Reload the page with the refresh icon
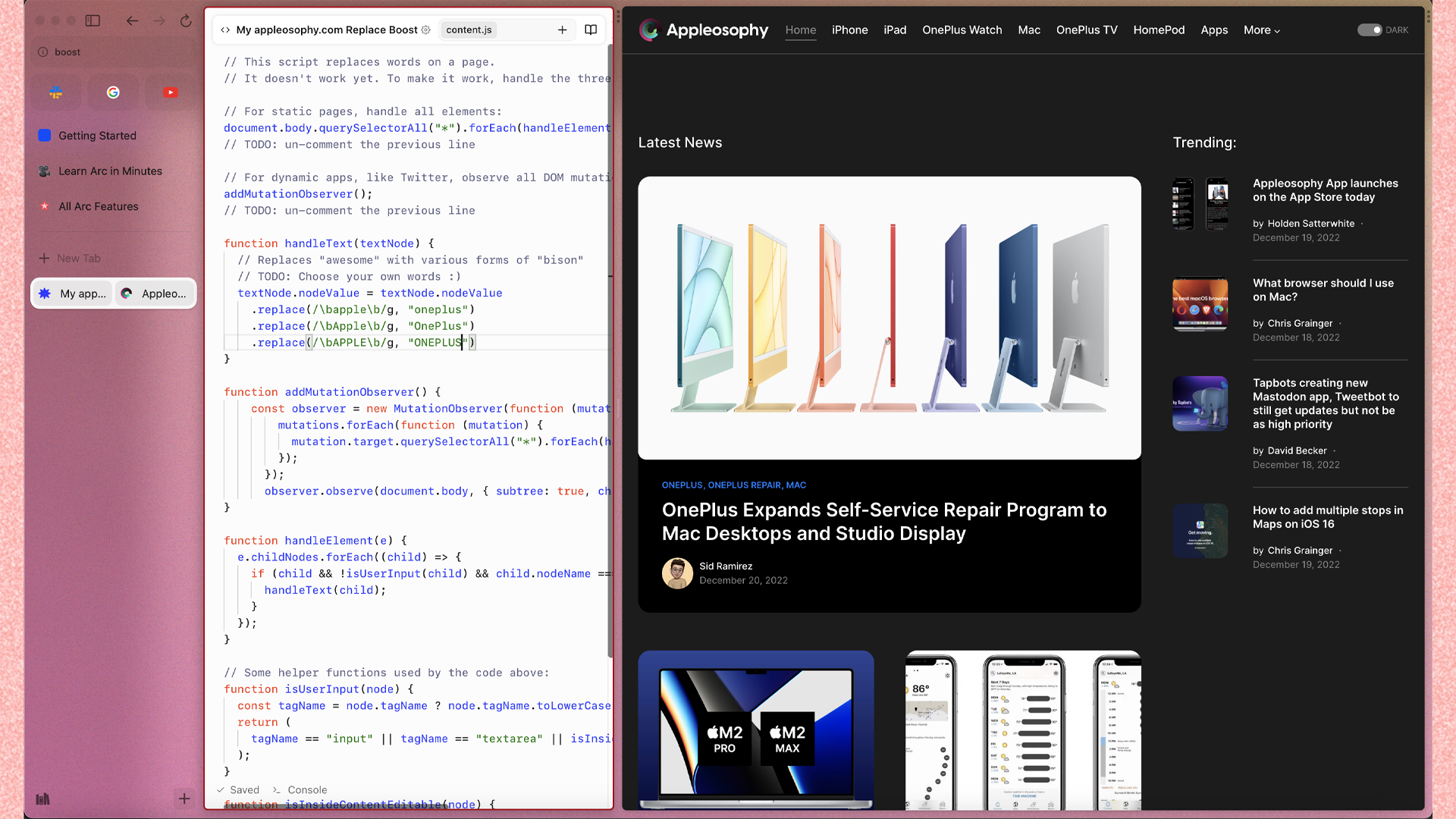 point(186,20)
